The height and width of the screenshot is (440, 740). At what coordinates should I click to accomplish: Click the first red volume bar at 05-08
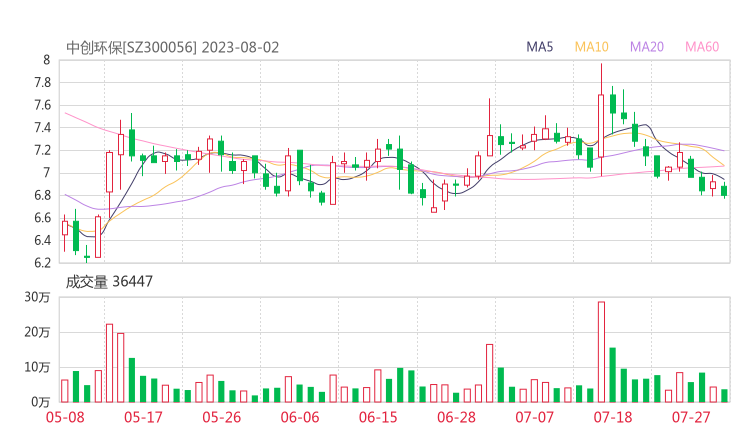point(65,391)
